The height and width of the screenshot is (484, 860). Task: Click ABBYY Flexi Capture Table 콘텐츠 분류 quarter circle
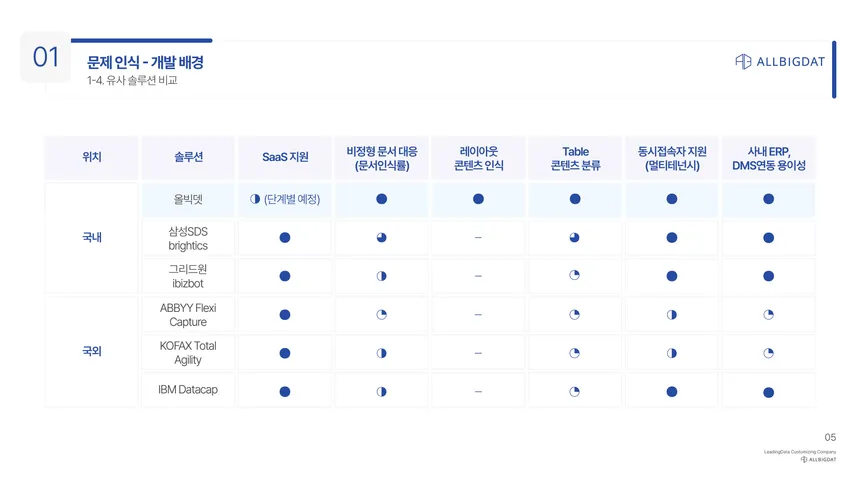click(574, 314)
